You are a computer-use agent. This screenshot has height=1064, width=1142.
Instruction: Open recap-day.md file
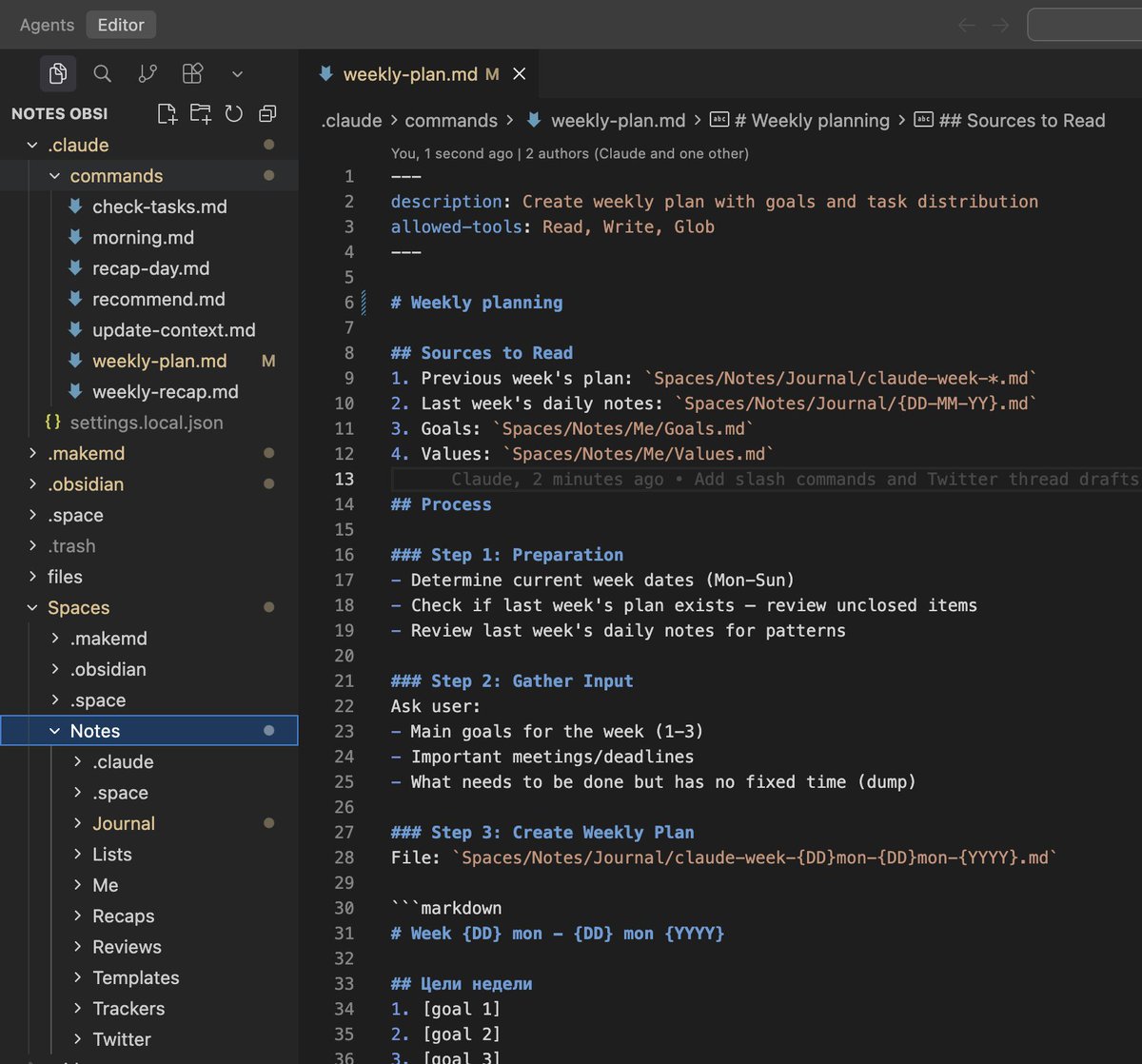coord(150,268)
